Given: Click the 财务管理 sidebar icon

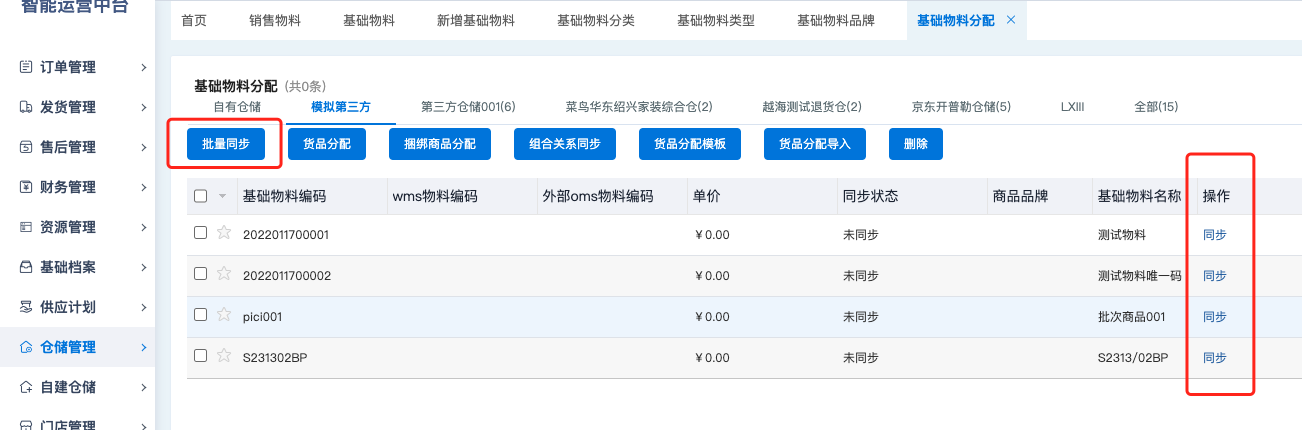Looking at the screenshot, I should coord(27,187).
